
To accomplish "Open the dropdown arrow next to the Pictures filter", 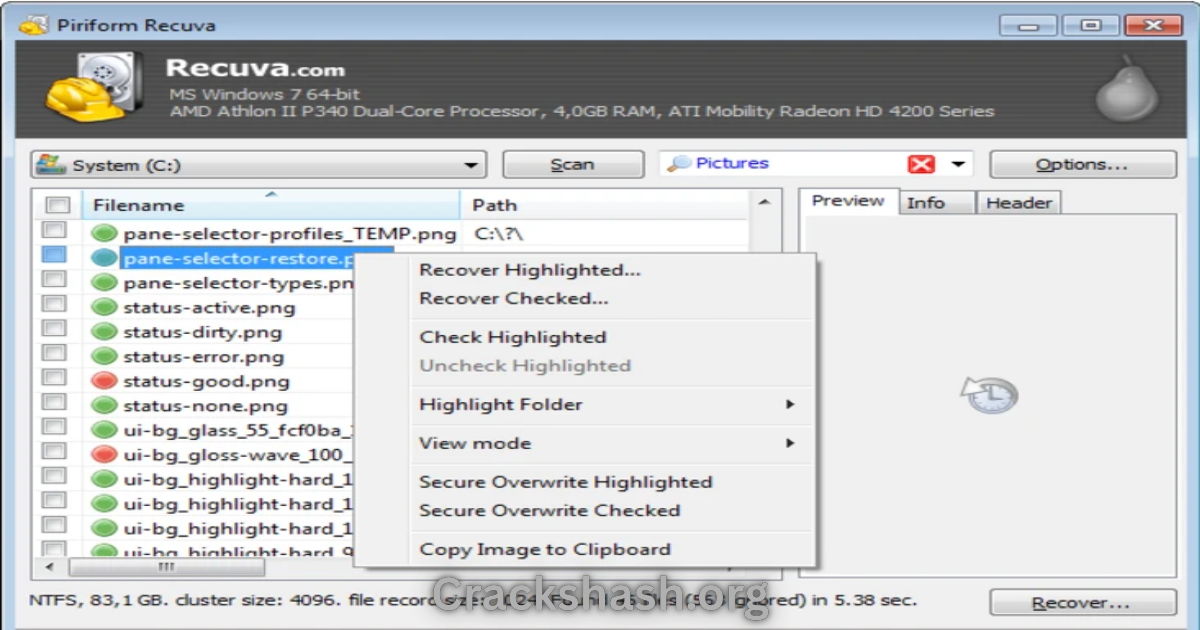I will click(958, 165).
